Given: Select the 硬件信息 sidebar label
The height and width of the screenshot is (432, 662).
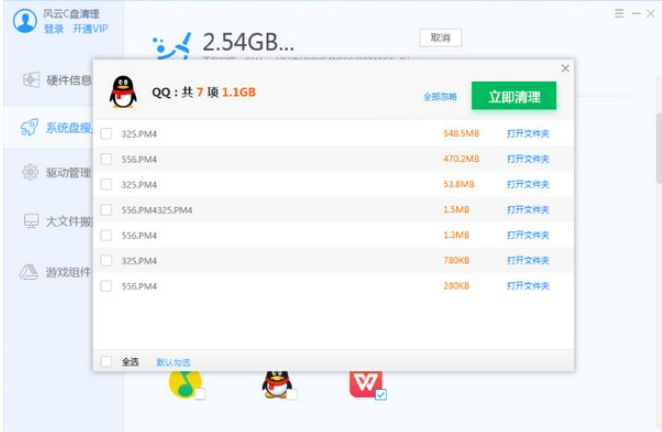Looking at the screenshot, I should tap(69, 80).
